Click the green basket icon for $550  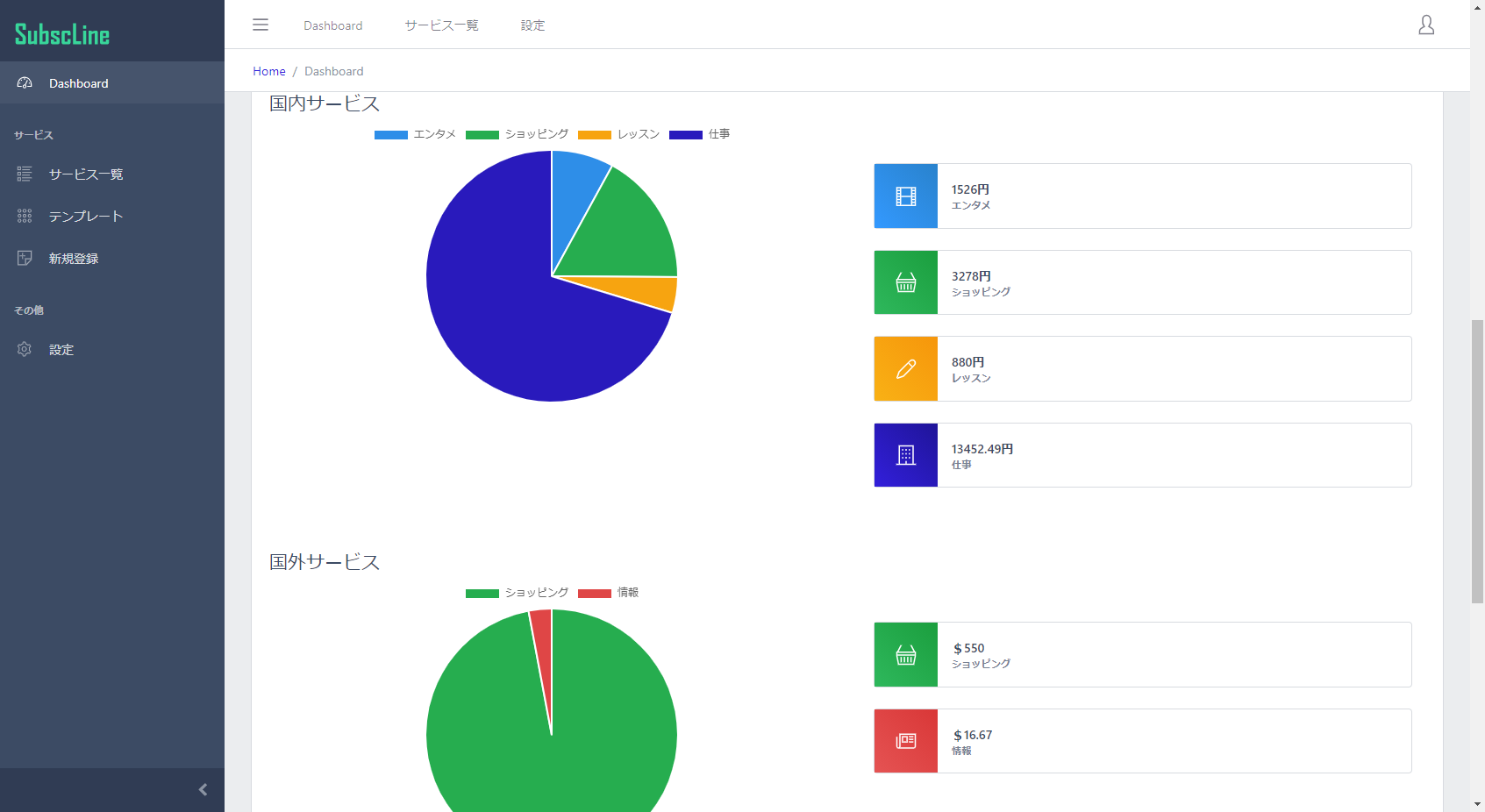tap(906, 655)
